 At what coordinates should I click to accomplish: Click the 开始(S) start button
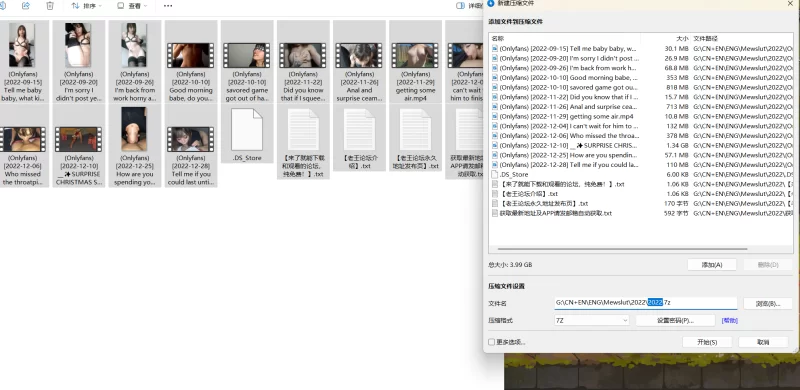pos(707,342)
